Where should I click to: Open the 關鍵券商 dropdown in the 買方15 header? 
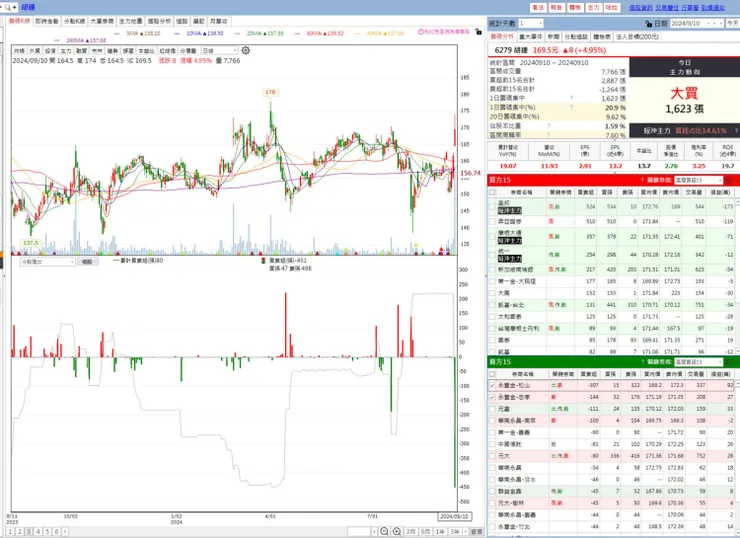[698, 180]
